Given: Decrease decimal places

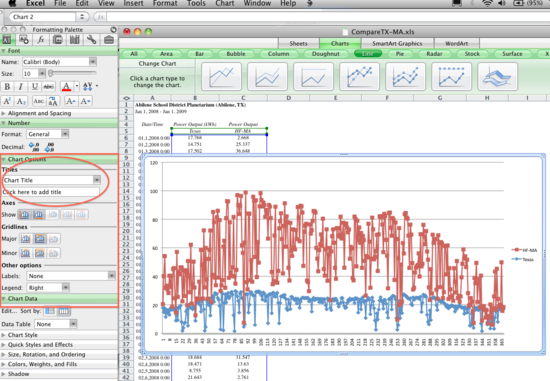Looking at the screenshot, I should [x=50, y=147].
